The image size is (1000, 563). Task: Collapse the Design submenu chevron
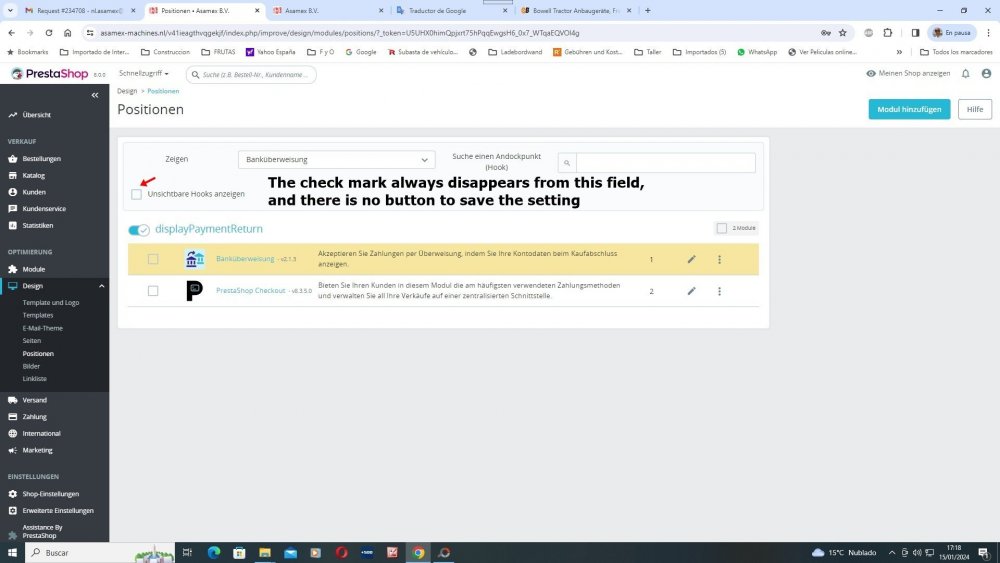click(101, 286)
